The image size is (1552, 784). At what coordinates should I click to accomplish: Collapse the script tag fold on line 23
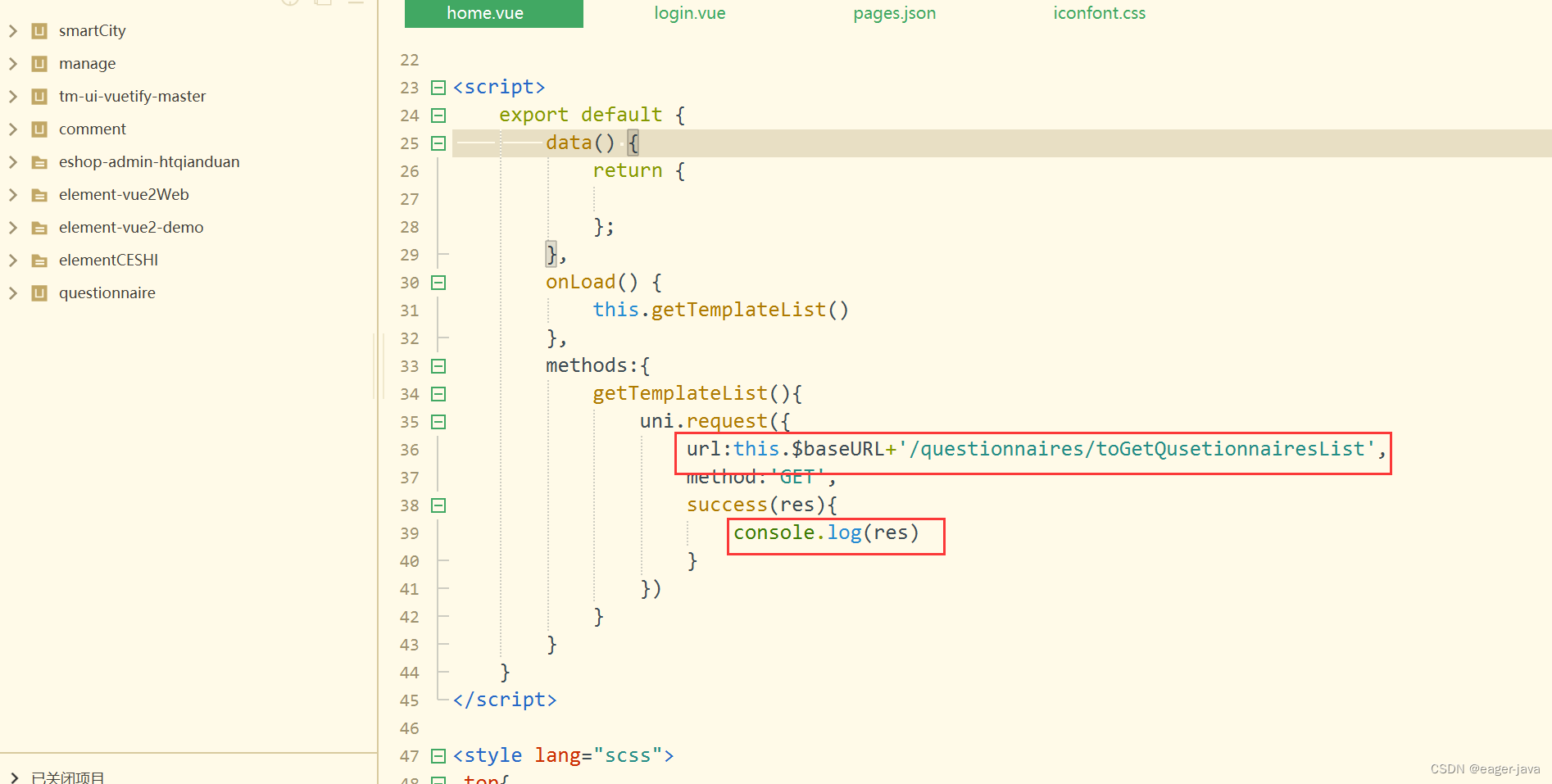[438, 88]
